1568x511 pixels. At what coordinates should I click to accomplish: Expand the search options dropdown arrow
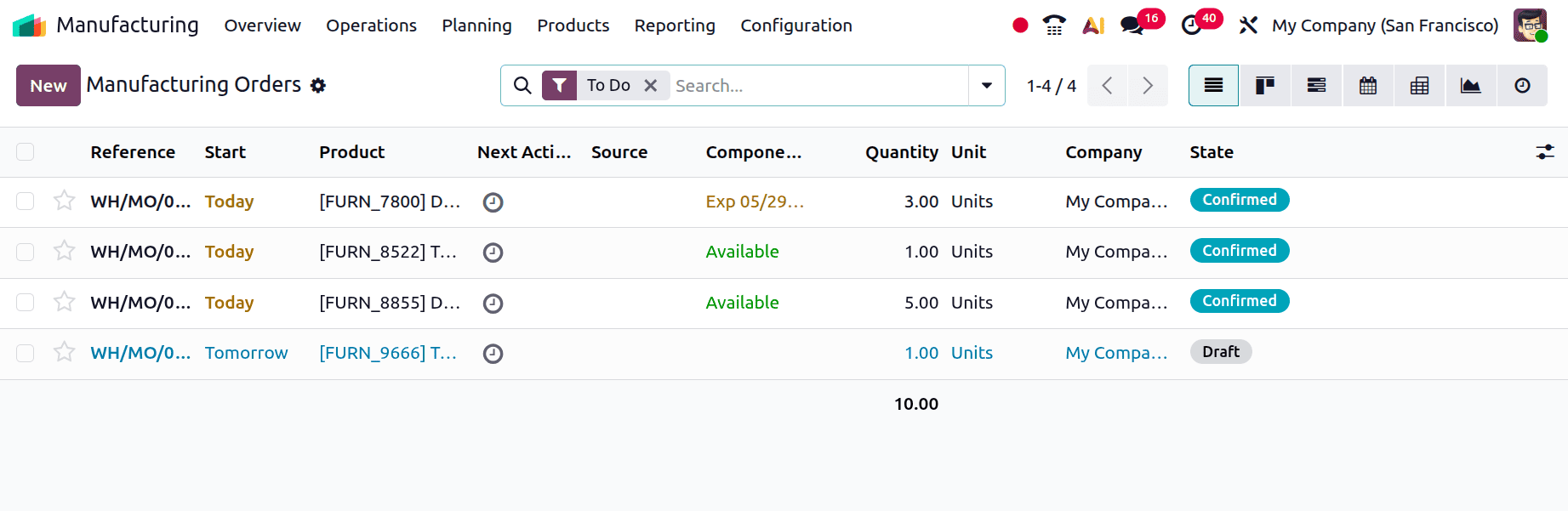point(987,85)
